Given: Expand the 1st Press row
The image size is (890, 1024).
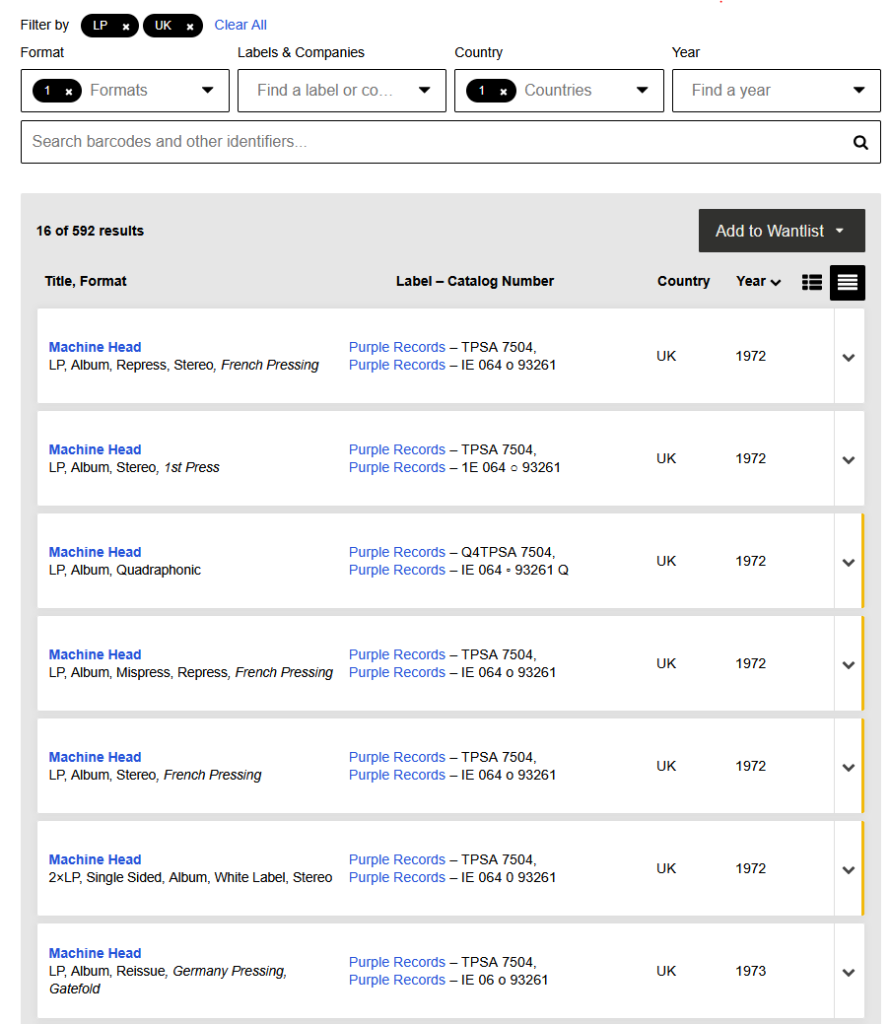Looking at the screenshot, I should (848, 459).
